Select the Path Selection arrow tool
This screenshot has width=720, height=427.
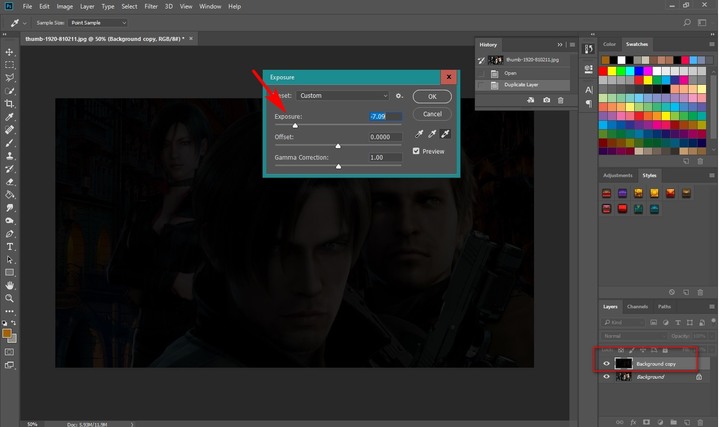[10, 259]
